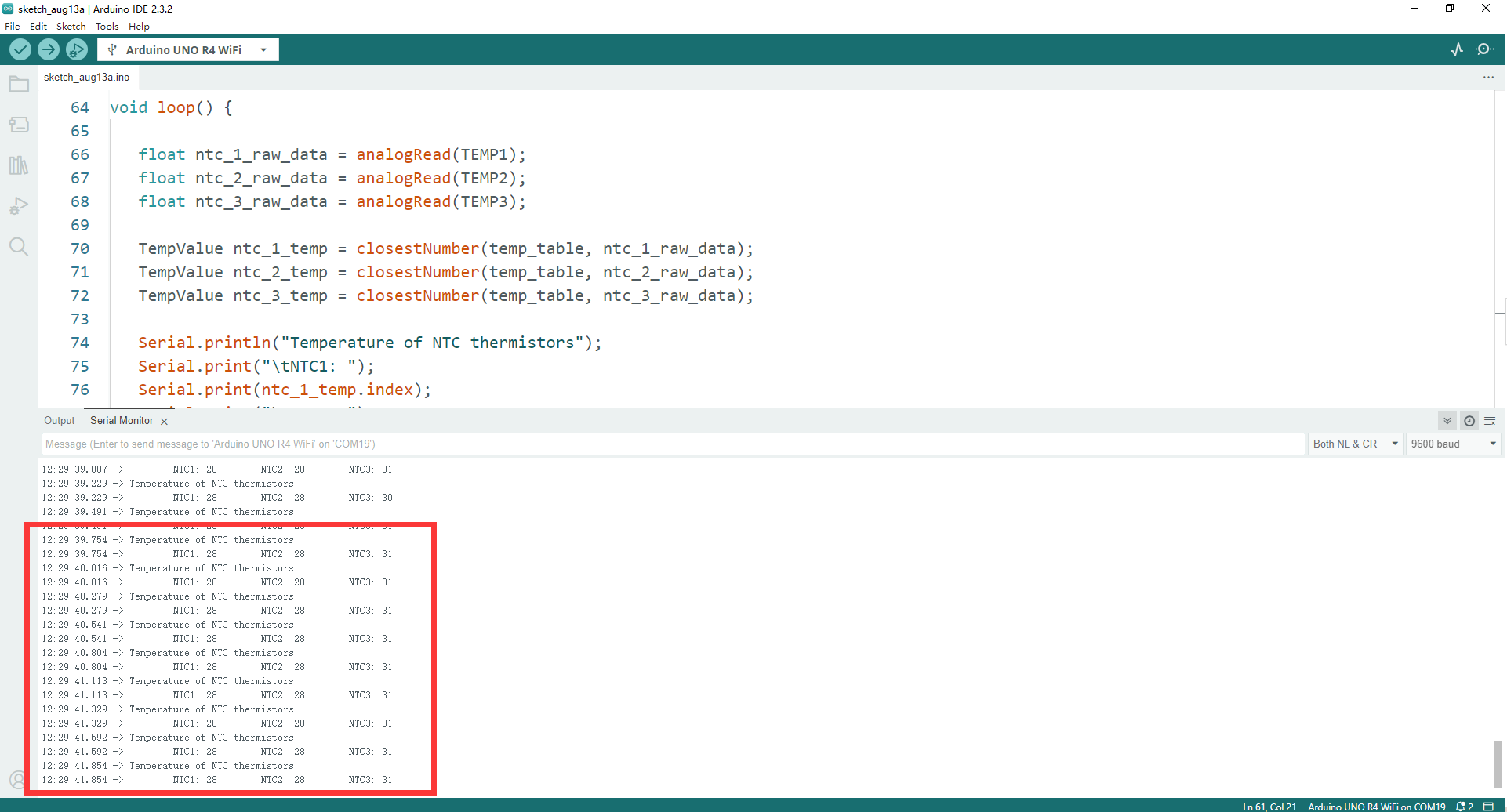
Task: Select the sketch_aug13a.ino editor tab
Action: (x=87, y=77)
